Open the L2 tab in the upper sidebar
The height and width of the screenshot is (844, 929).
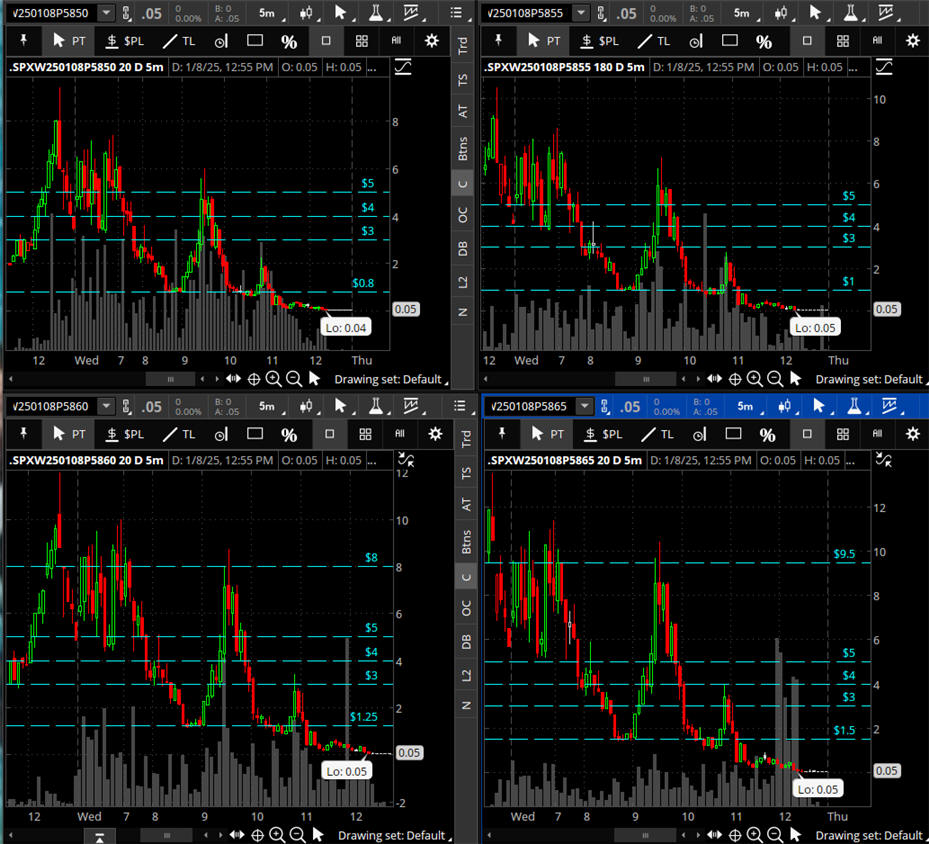463,281
